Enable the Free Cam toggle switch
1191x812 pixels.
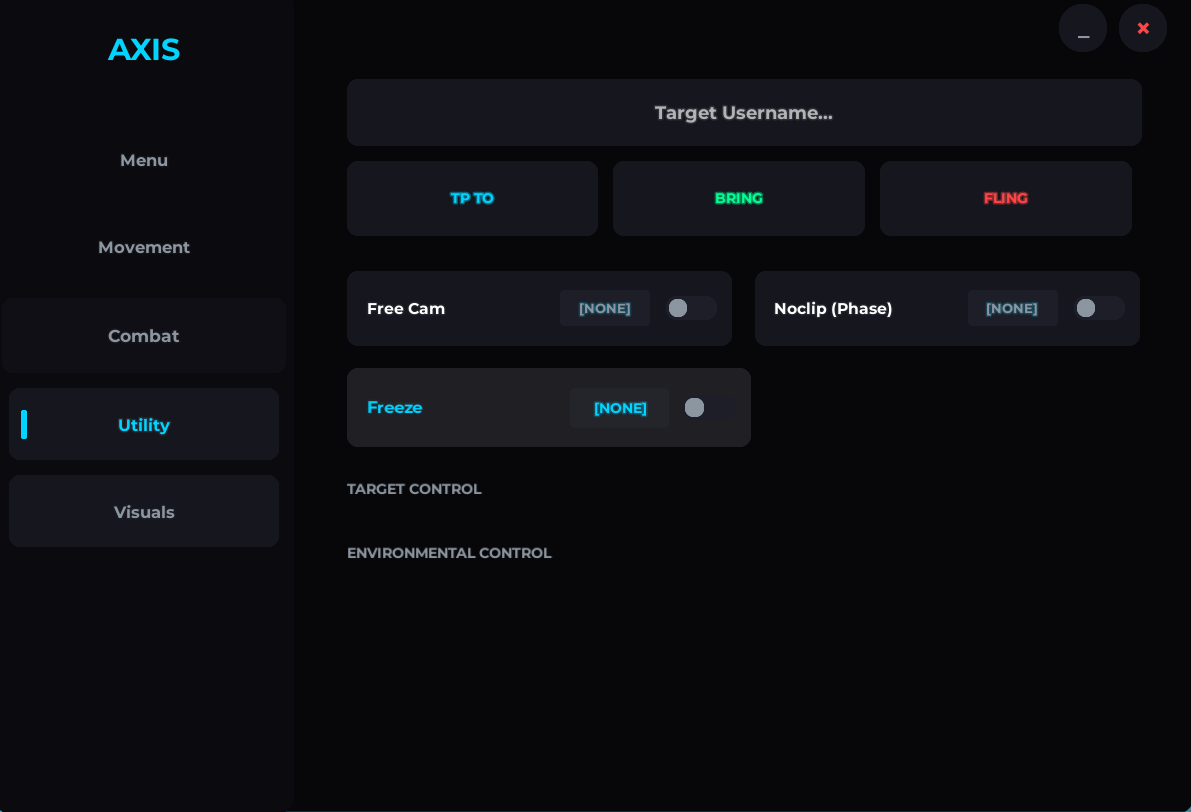(691, 308)
